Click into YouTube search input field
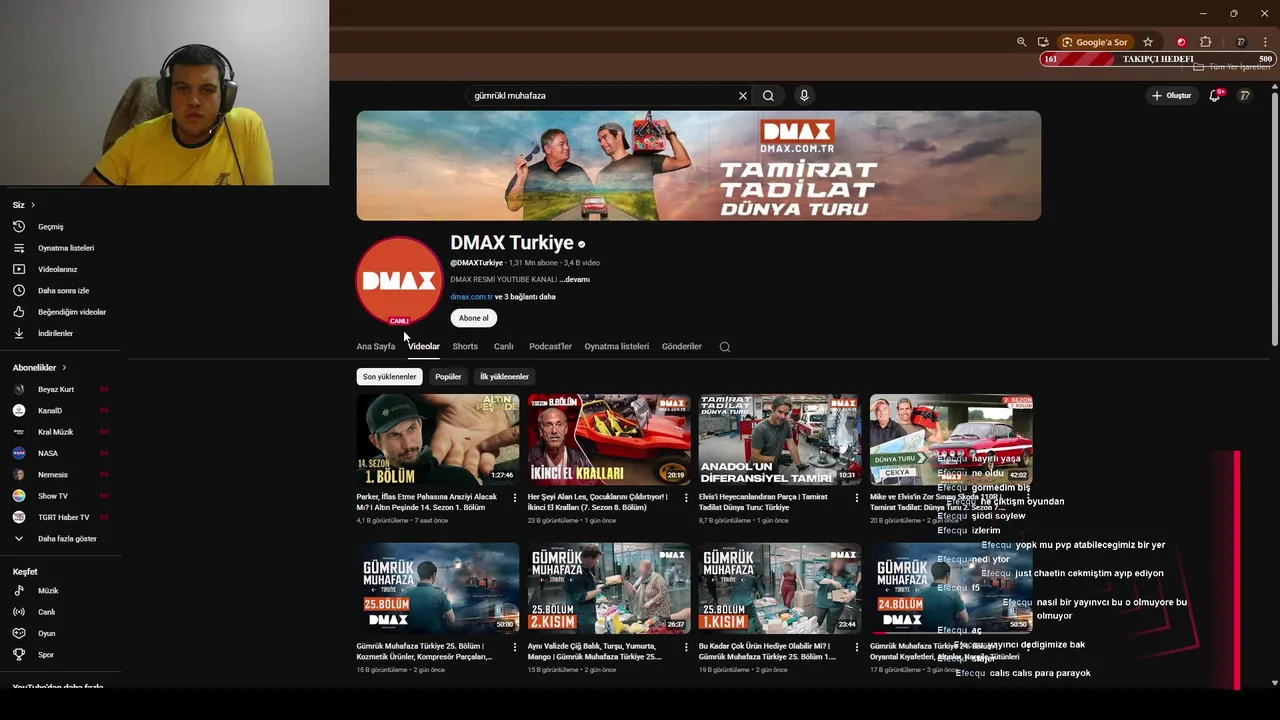Viewport: 1280px width, 720px height. pos(600,96)
